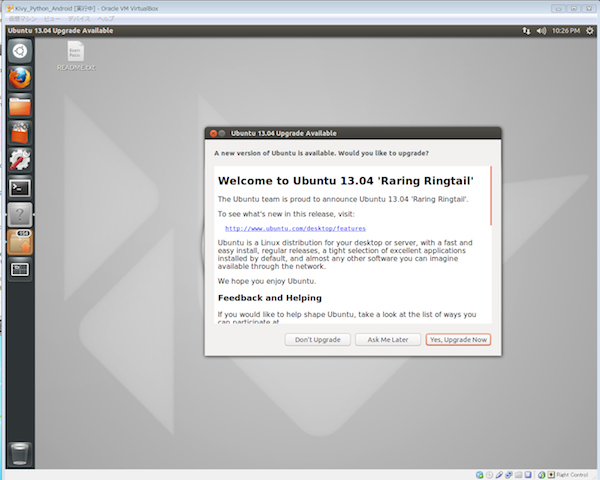Launch the Terminal from the launcher
Screen dimensions: 600x480
pos(20,188)
